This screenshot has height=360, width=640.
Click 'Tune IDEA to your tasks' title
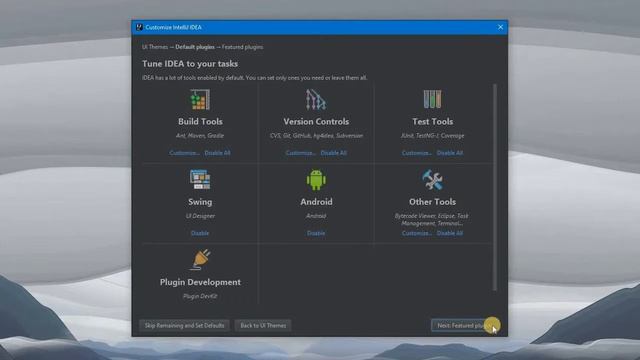(x=190, y=64)
